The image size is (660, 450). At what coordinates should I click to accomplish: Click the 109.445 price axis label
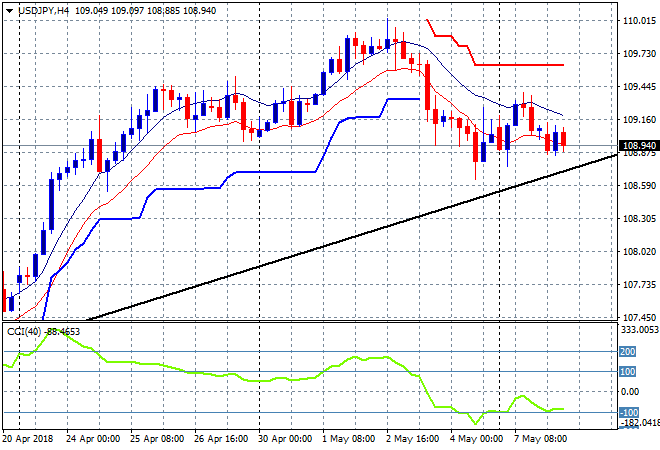[x=639, y=87]
